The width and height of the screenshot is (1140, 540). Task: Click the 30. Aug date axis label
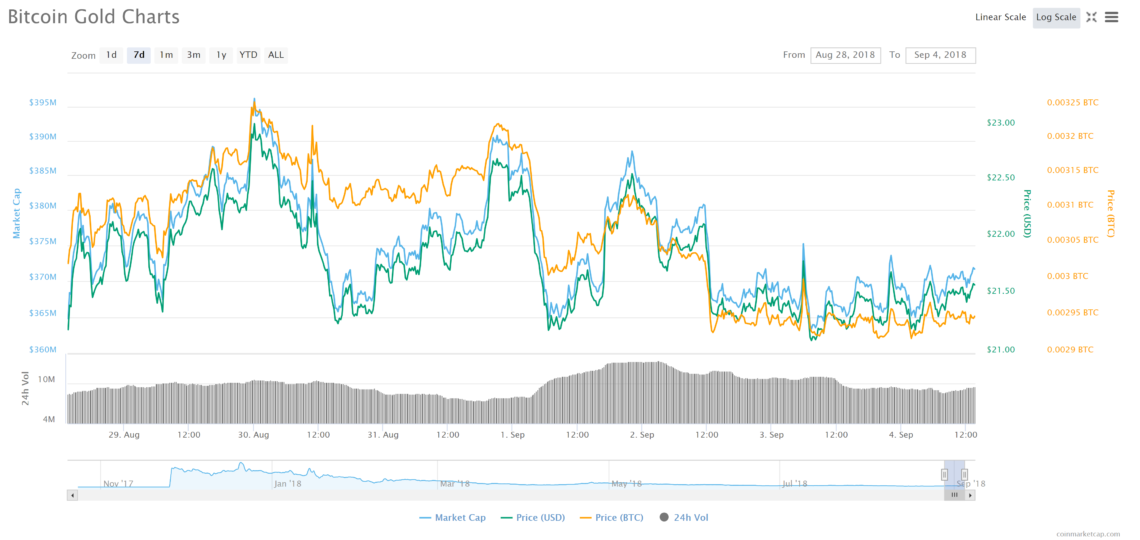tap(253, 435)
